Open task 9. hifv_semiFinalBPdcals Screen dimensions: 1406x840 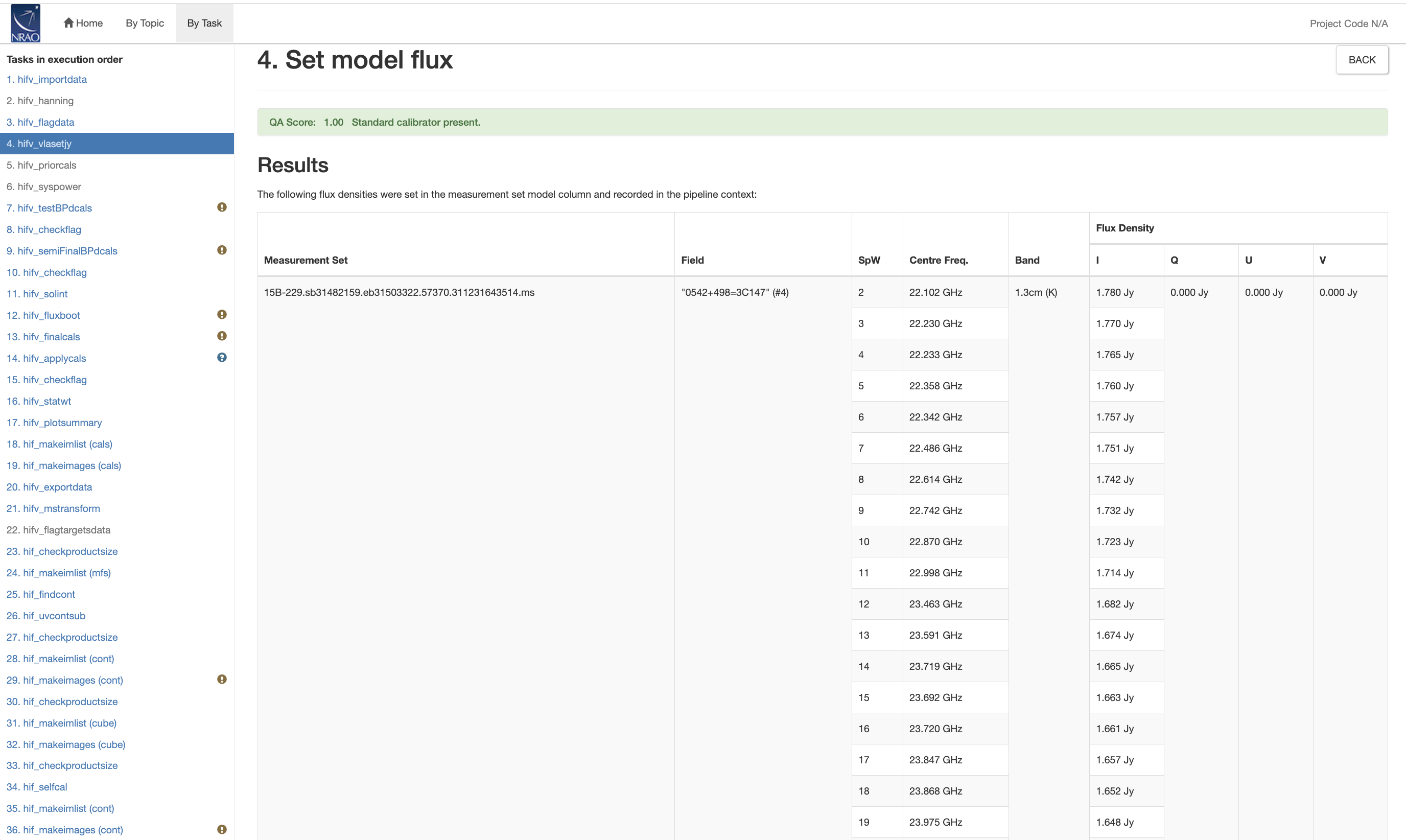(x=62, y=251)
